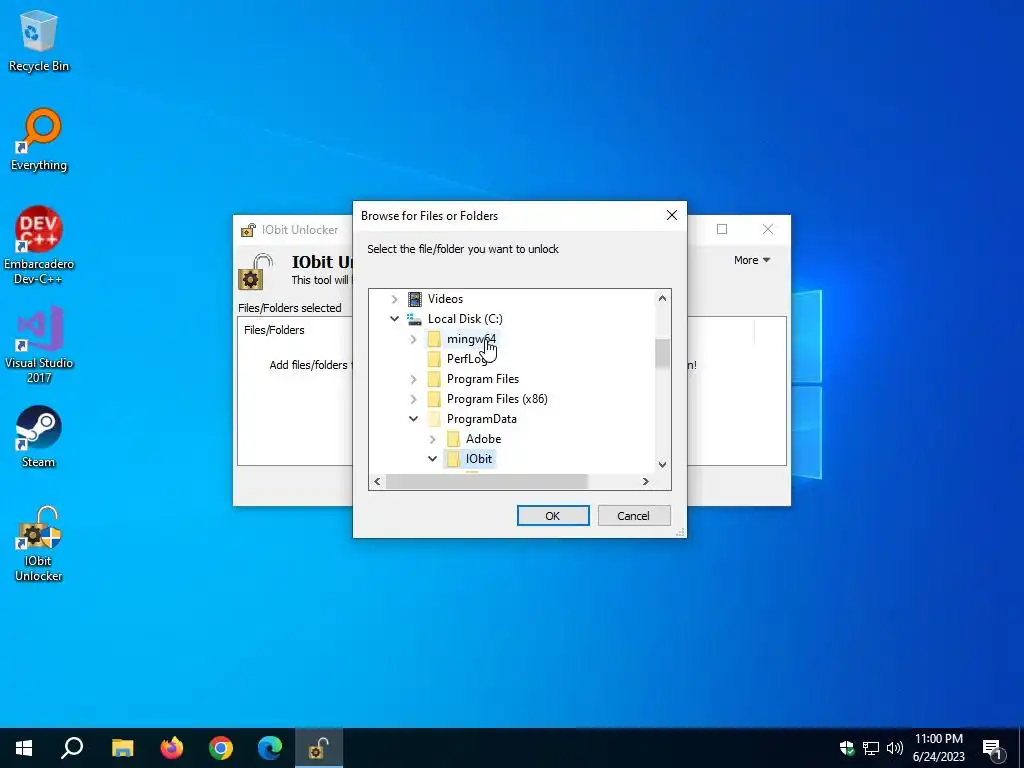Open the taskbar clock and date
1024x768 pixels.
pos(938,748)
